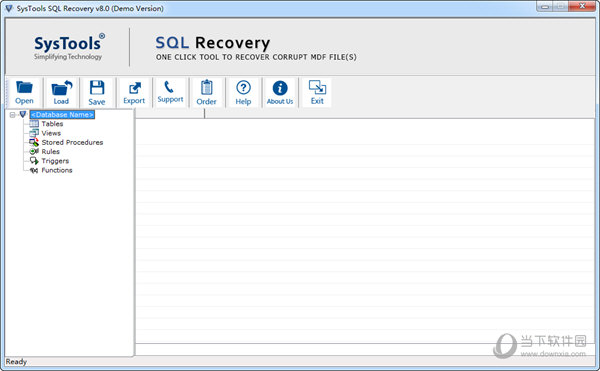This screenshot has width=600, height=371.
Task: Open Help with the question mark icon
Action: 243,93
